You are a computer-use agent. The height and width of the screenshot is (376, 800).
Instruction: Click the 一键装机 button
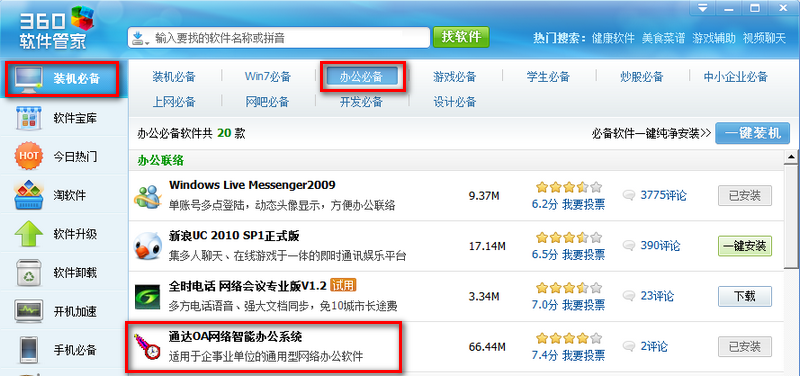pos(753,133)
